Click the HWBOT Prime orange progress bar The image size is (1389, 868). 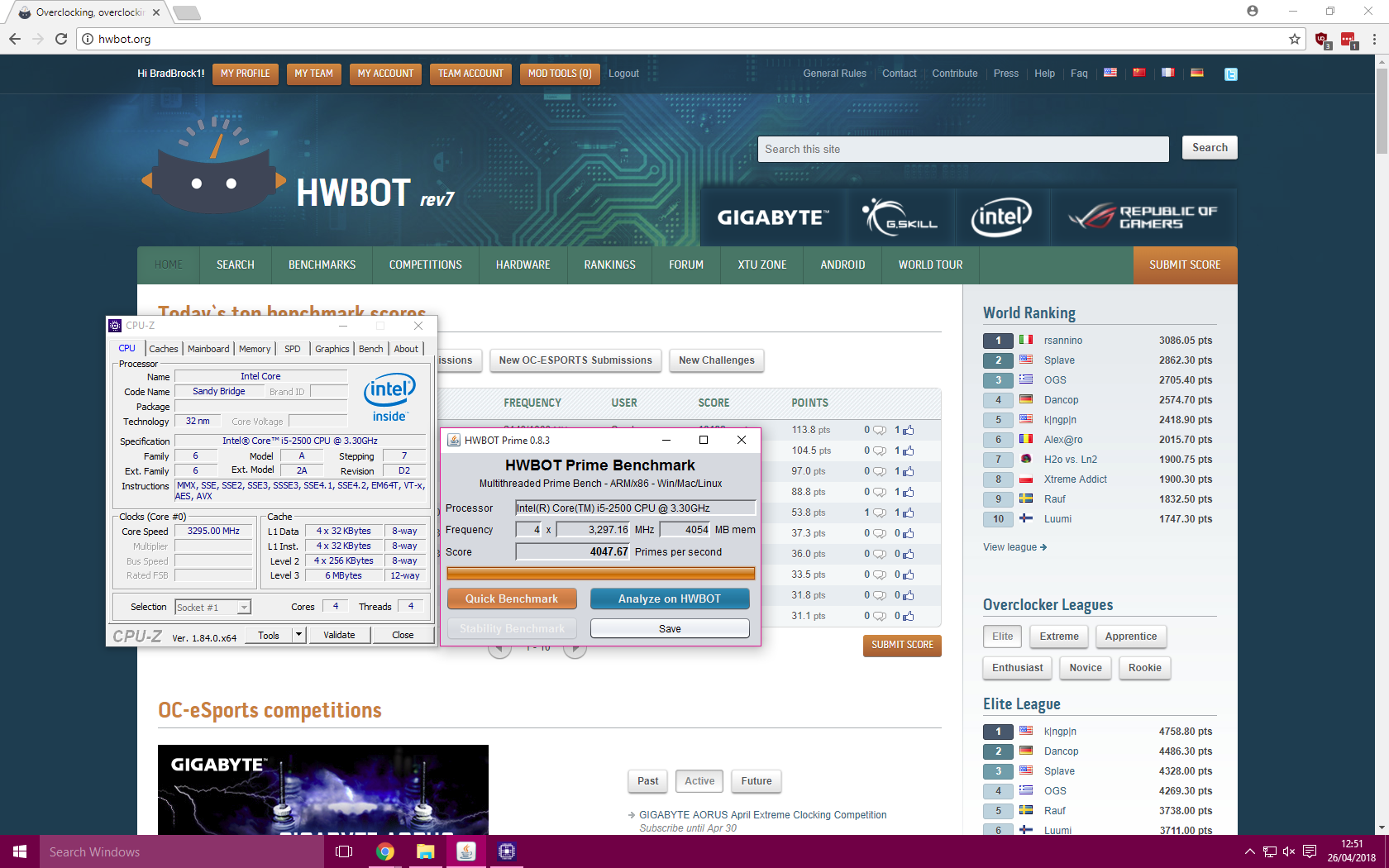tap(601, 574)
